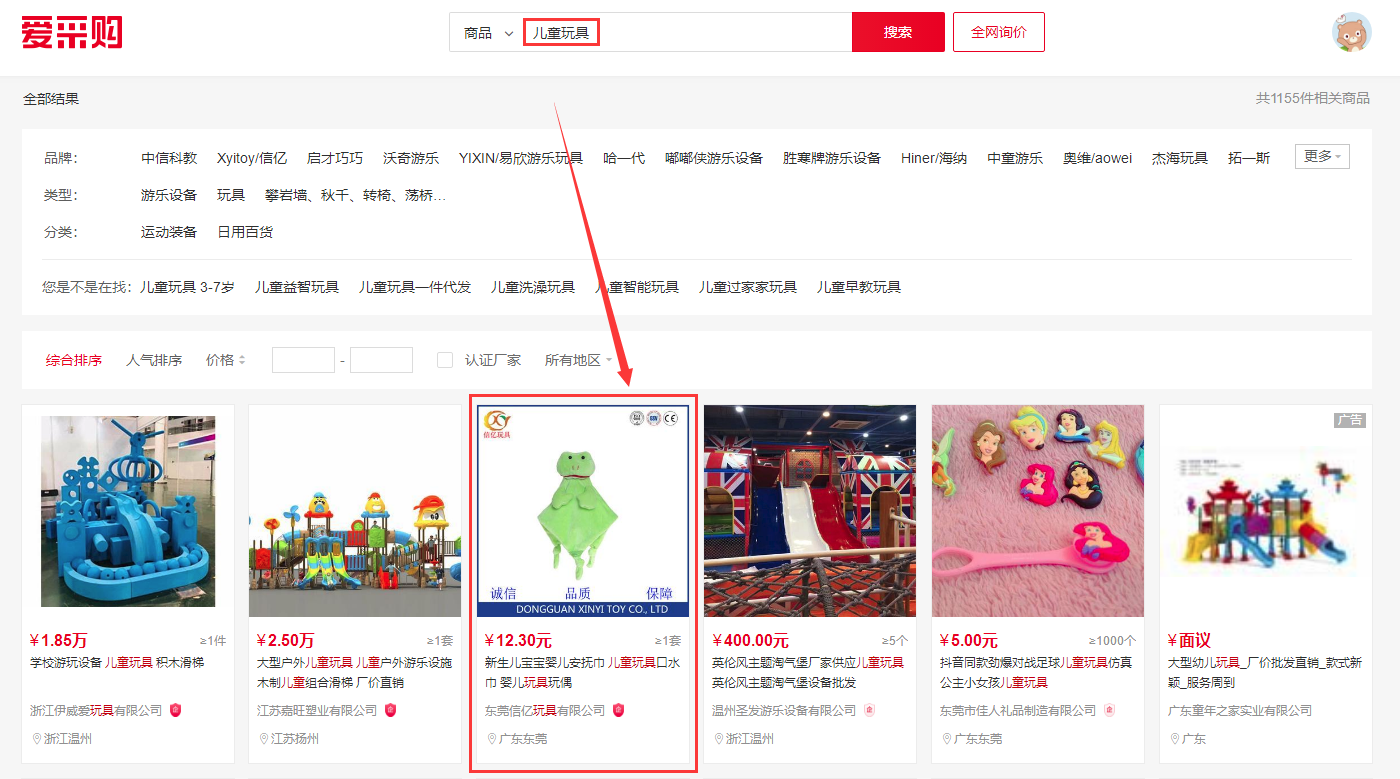
Task: Search suggestion 儿童益智玩具
Action: 297,287
